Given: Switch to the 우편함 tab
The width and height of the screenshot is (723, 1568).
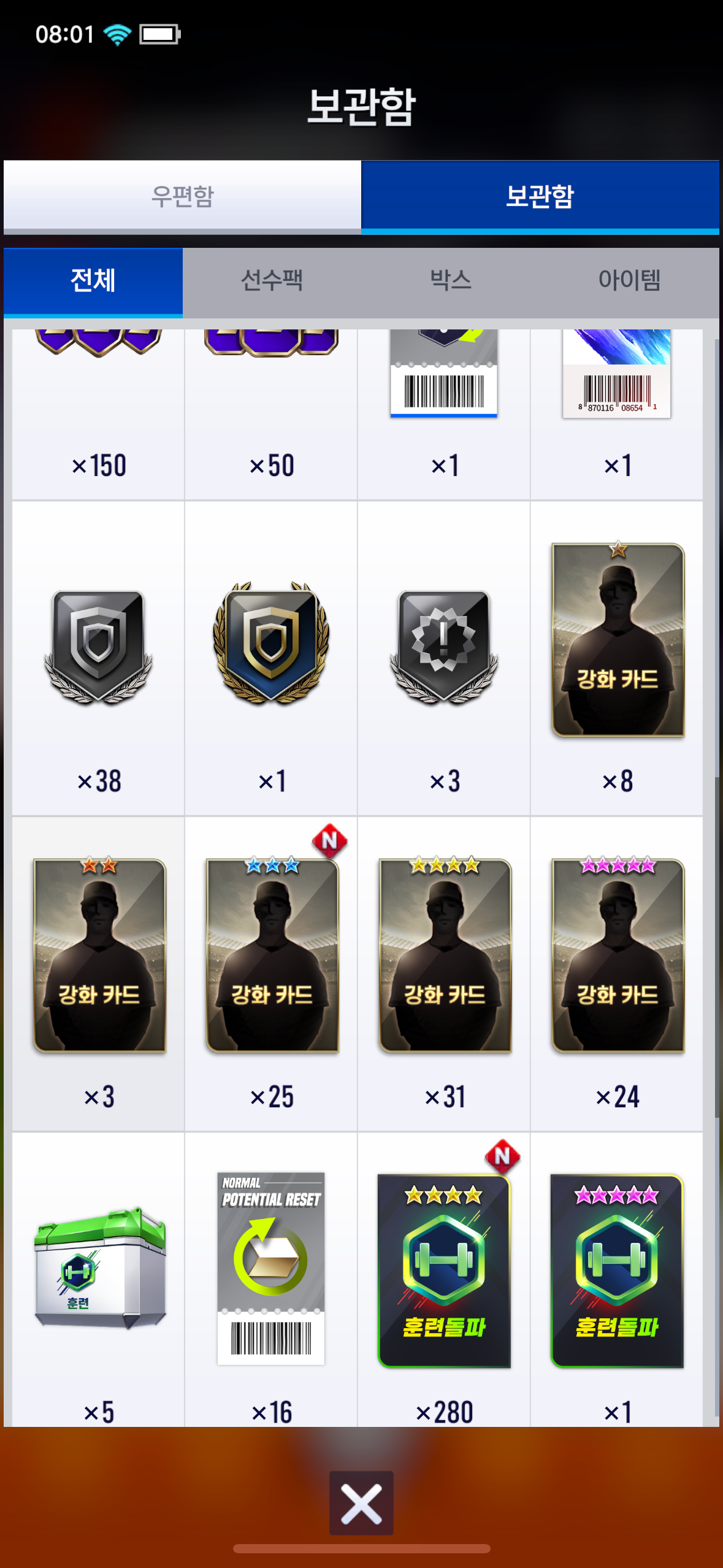Looking at the screenshot, I should click(183, 197).
